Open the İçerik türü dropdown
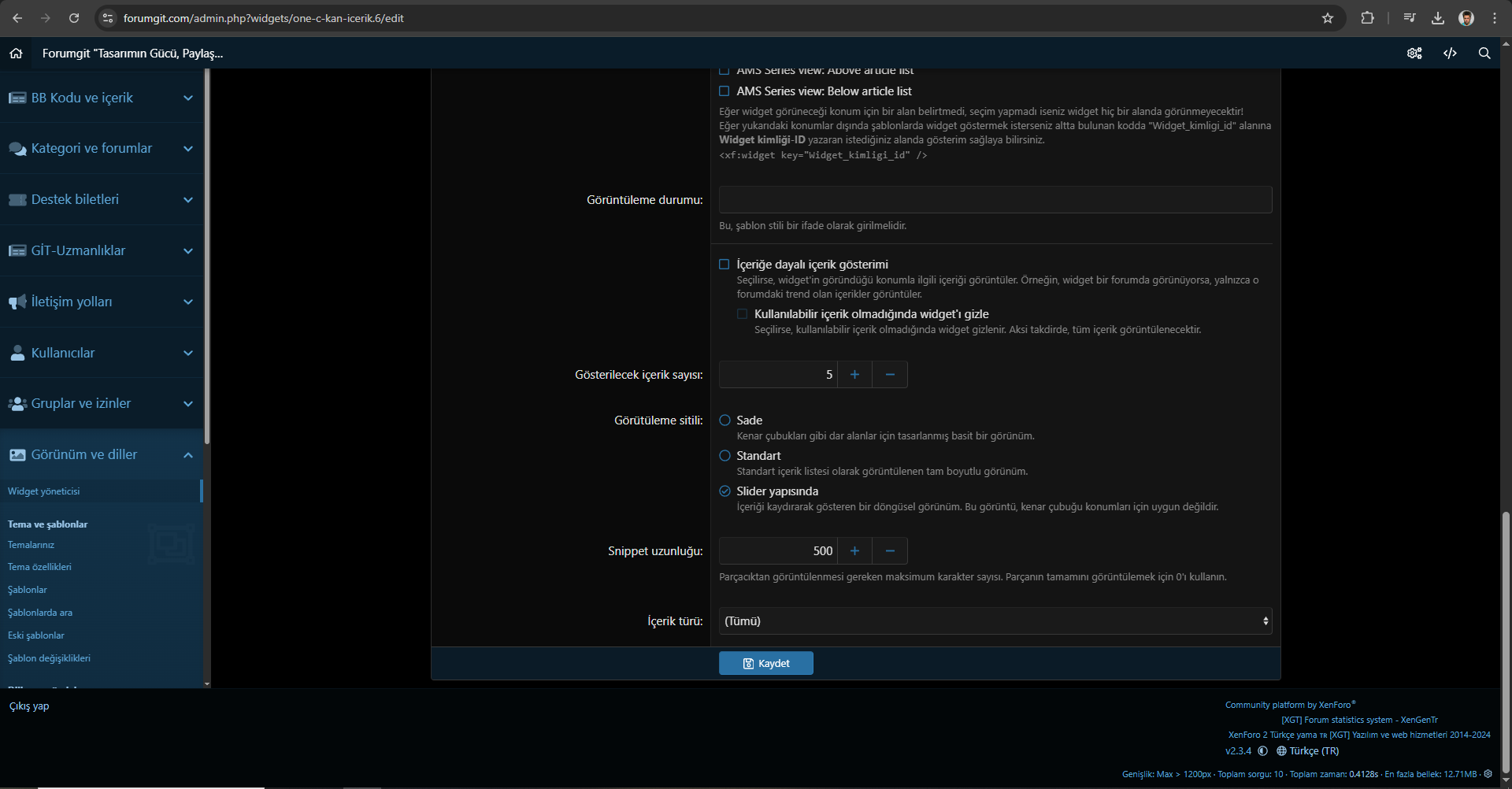This screenshot has height=789, width=1512. (x=995, y=621)
